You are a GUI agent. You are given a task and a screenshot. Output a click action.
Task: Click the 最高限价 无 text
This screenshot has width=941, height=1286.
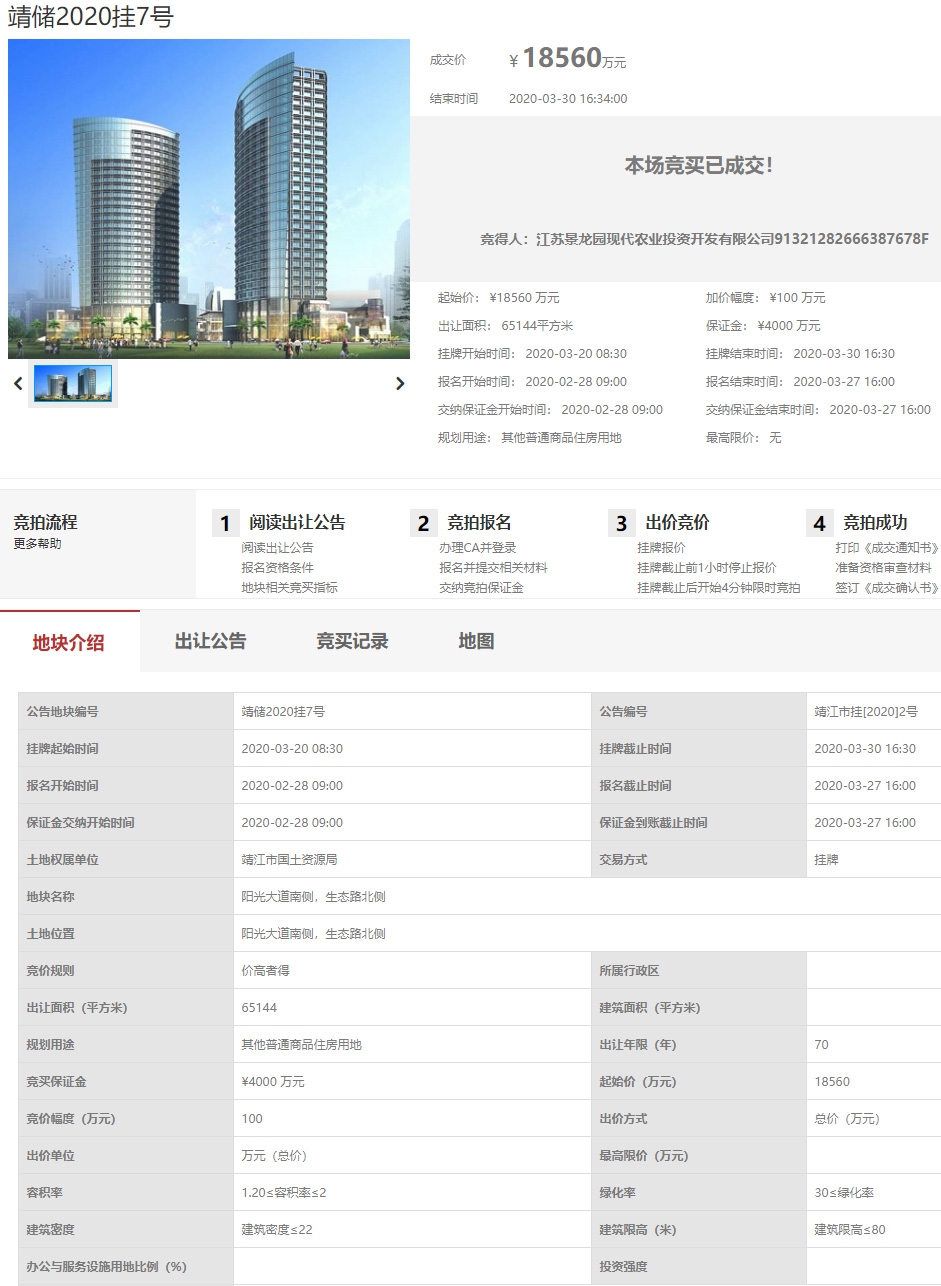point(743,438)
